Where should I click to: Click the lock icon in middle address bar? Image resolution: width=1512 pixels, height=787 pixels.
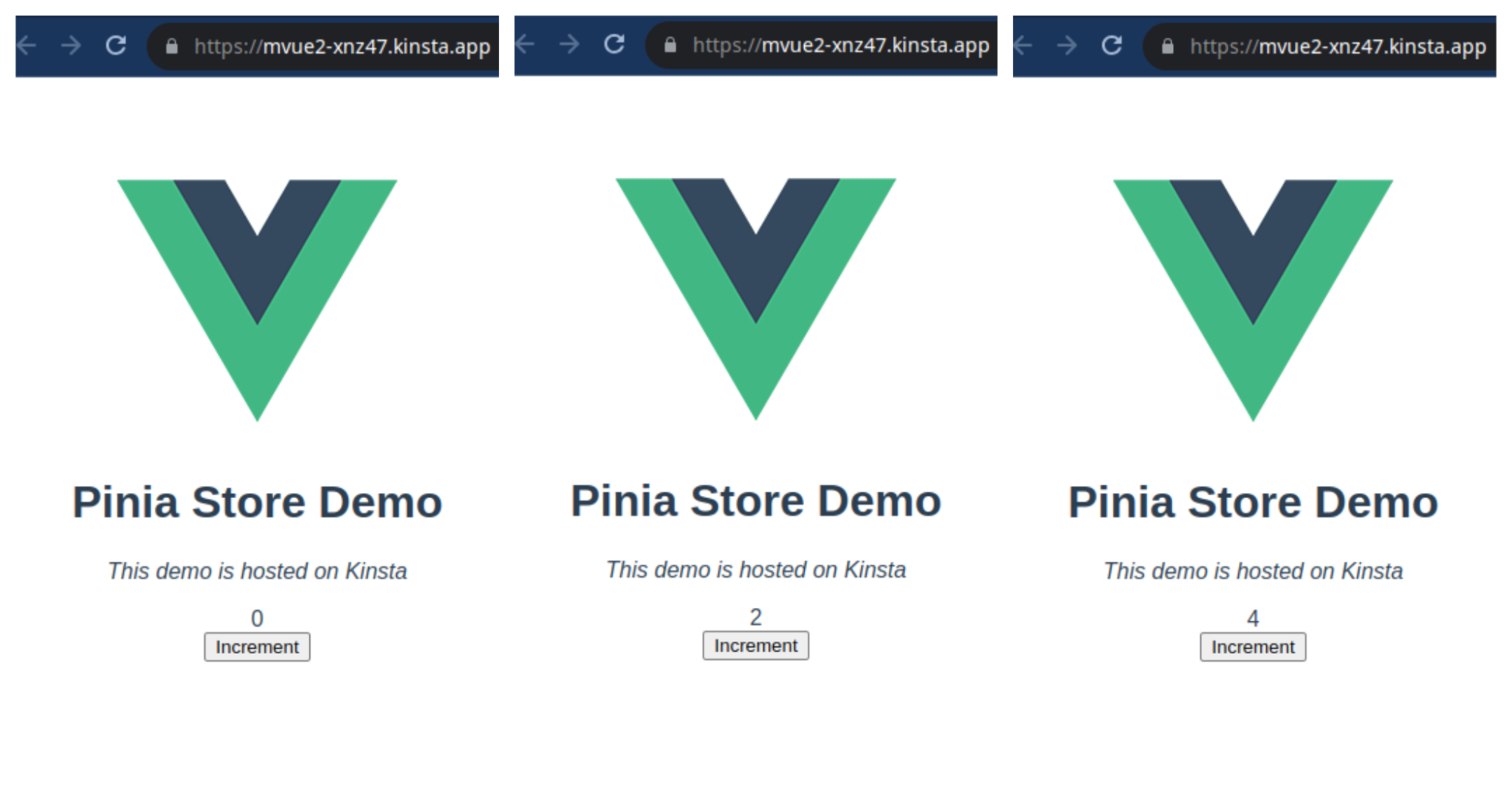click(670, 45)
